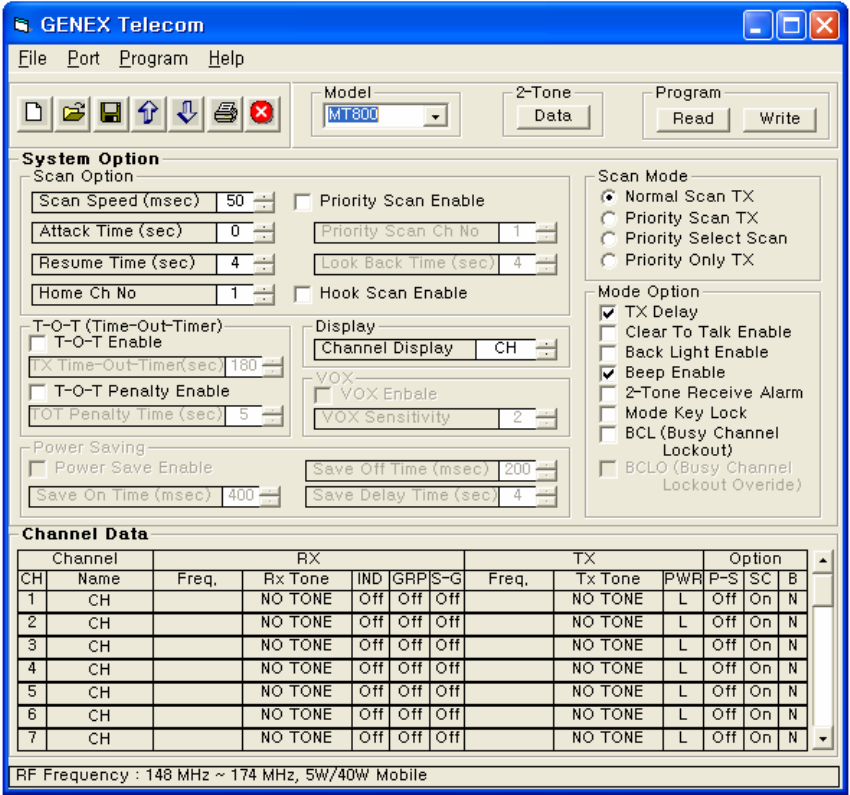This screenshot has height=795, width=850.
Task: Open the Model dropdown list
Action: [x=435, y=116]
